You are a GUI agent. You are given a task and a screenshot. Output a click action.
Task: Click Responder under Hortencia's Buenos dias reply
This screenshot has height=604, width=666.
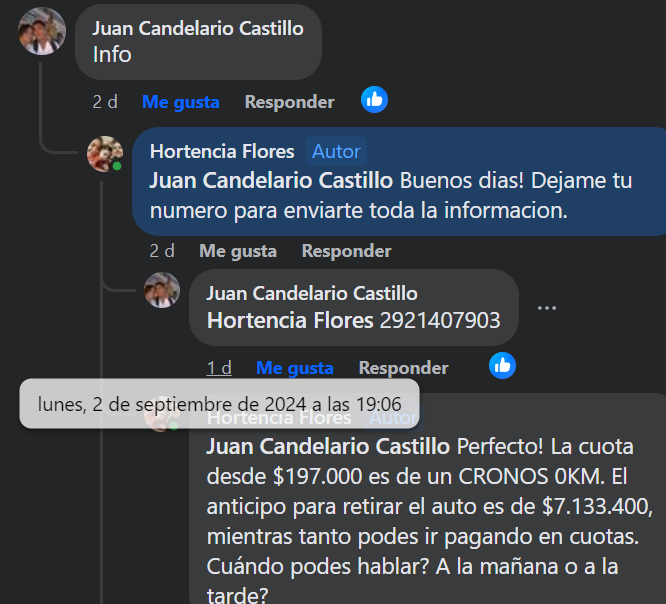[346, 251]
